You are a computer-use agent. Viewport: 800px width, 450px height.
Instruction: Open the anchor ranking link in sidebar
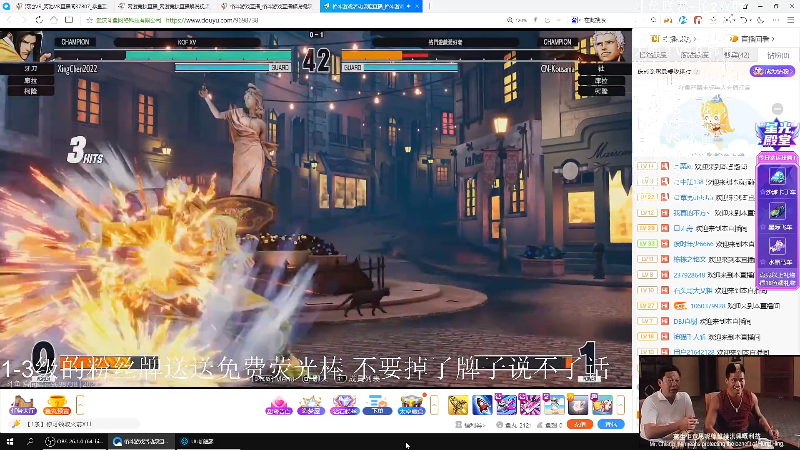(674, 39)
